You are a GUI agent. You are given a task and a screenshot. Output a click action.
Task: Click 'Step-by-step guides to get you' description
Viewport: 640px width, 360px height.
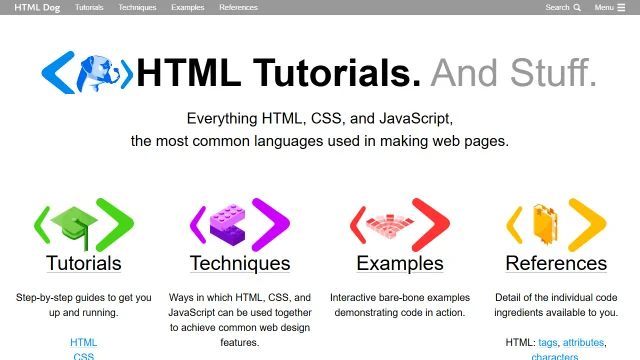[x=84, y=298]
